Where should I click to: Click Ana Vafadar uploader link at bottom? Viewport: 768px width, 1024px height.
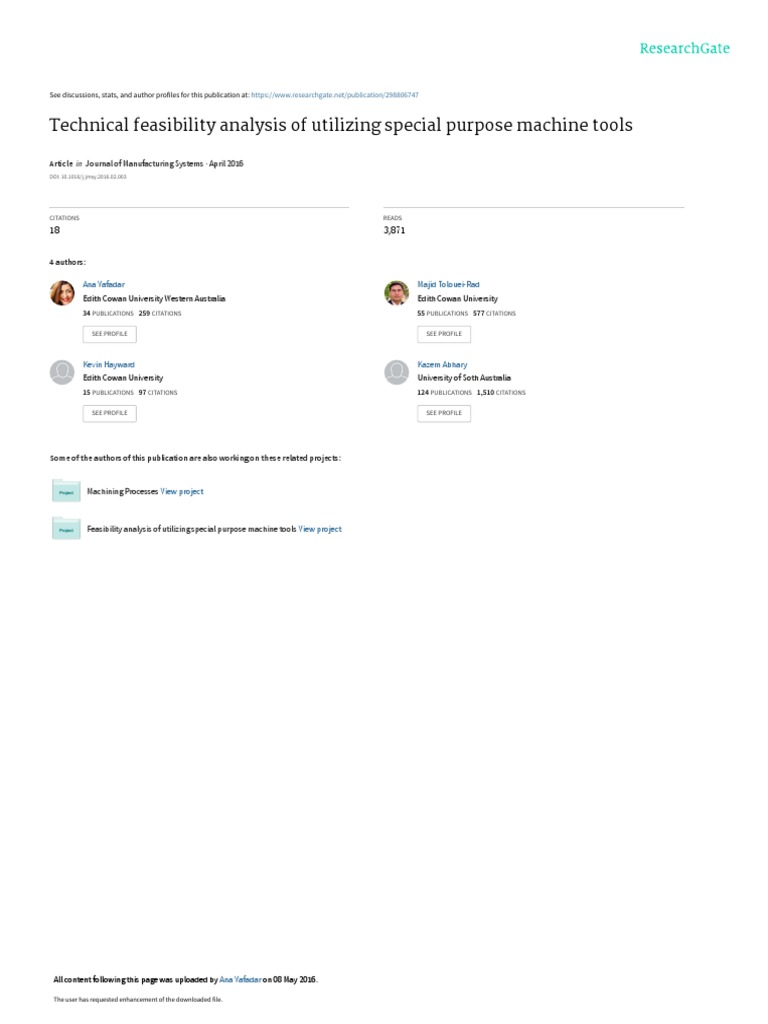tap(240, 980)
